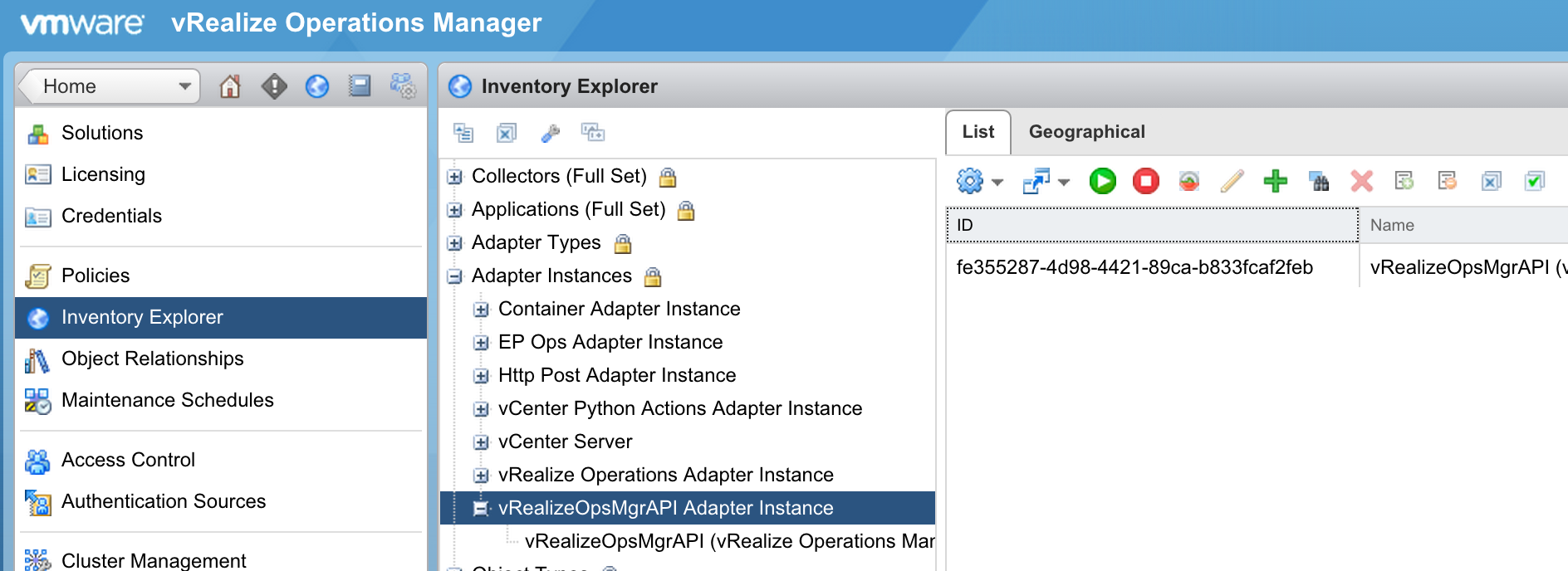The height and width of the screenshot is (571, 1568).
Task: Click the pencil Edit Object icon
Action: click(1232, 181)
